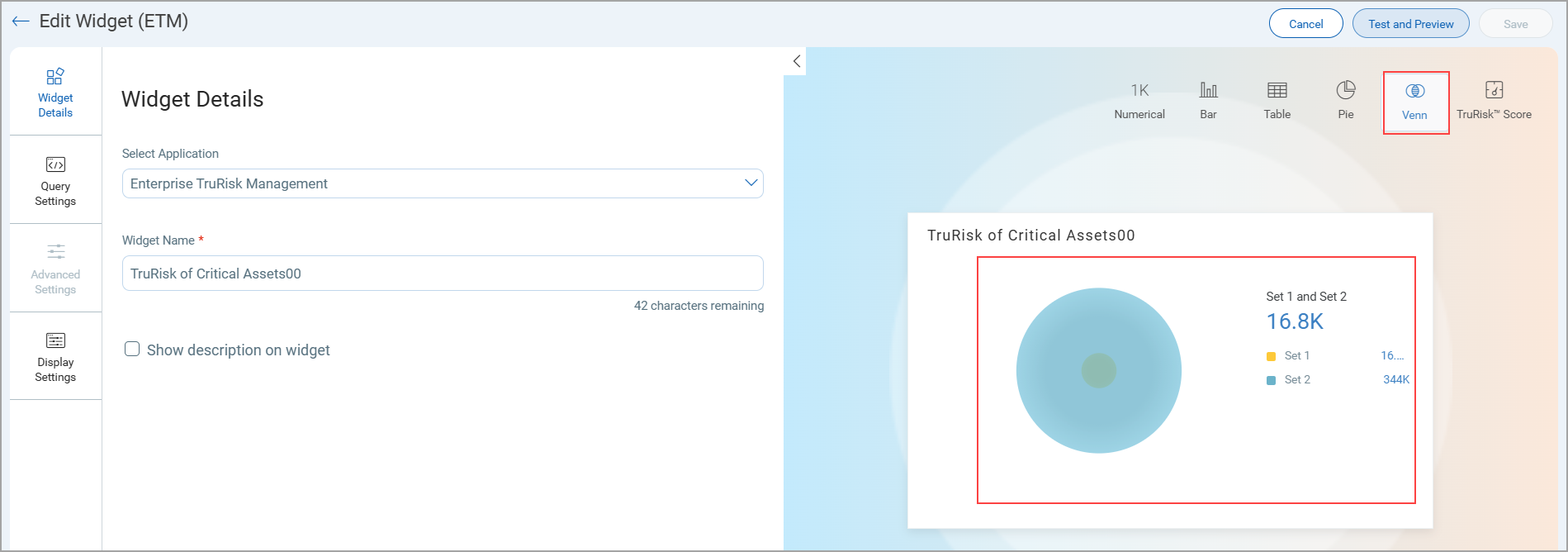Image resolution: width=1568 pixels, height=552 pixels.
Task: Open the Query Settings sidebar section
Action: [55, 180]
